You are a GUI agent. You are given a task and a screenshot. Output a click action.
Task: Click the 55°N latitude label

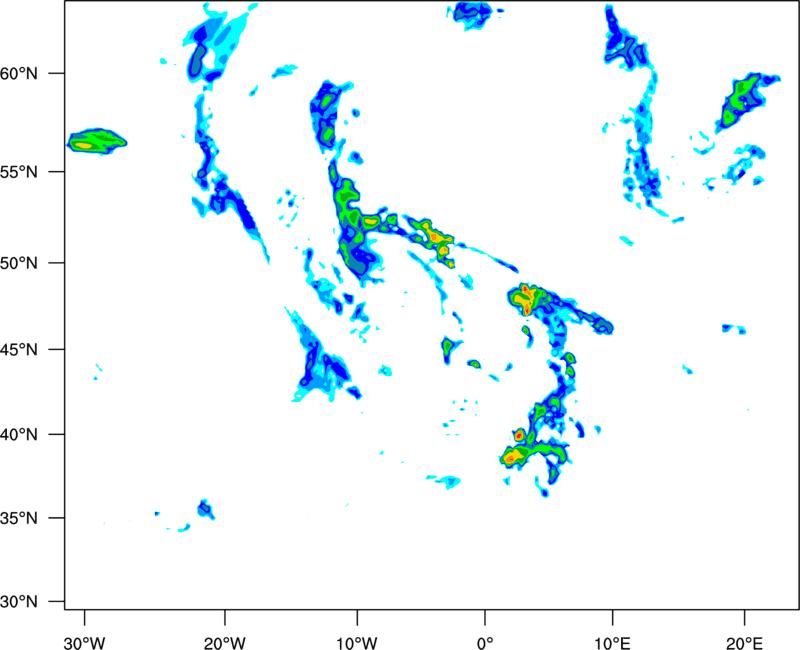click(x=19, y=172)
